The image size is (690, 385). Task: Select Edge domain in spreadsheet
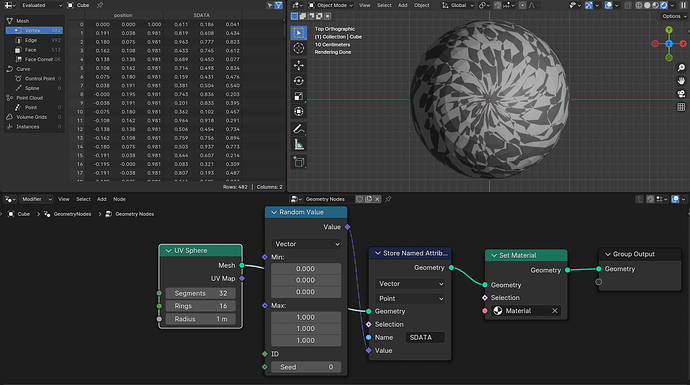tap(34, 40)
